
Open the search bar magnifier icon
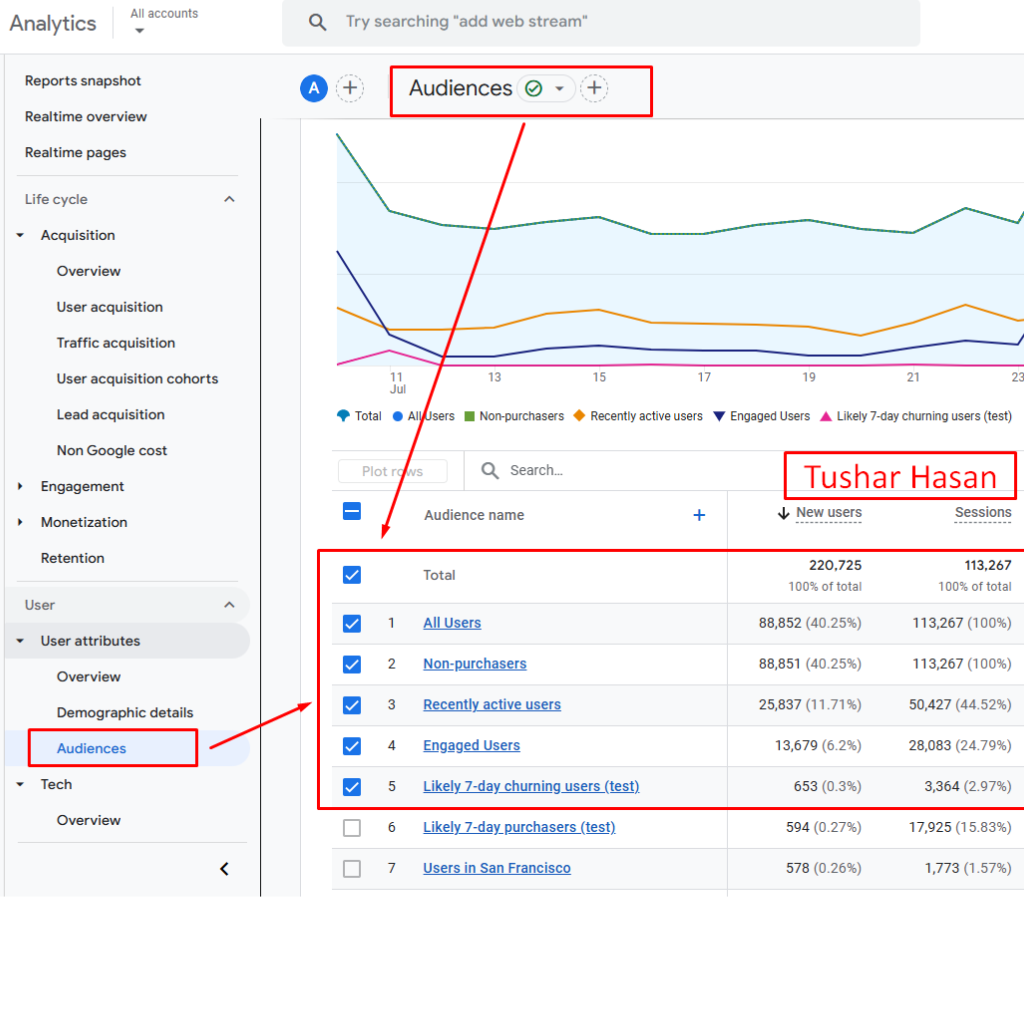[317, 23]
